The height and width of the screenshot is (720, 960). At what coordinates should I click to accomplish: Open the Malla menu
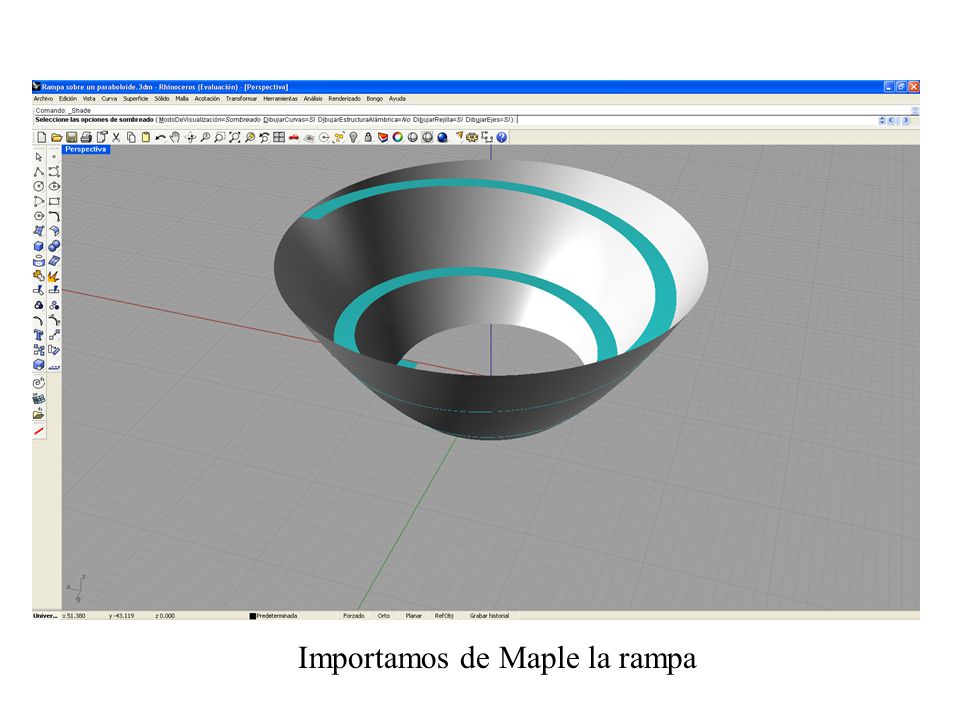pyautogui.click(x=182, y=99)
